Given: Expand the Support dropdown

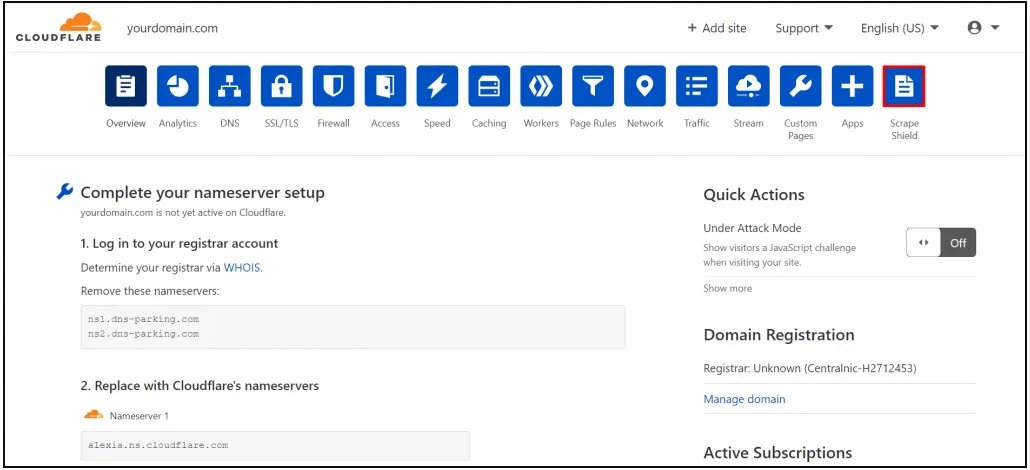Looking at the screenshot, I should (804, 28).
